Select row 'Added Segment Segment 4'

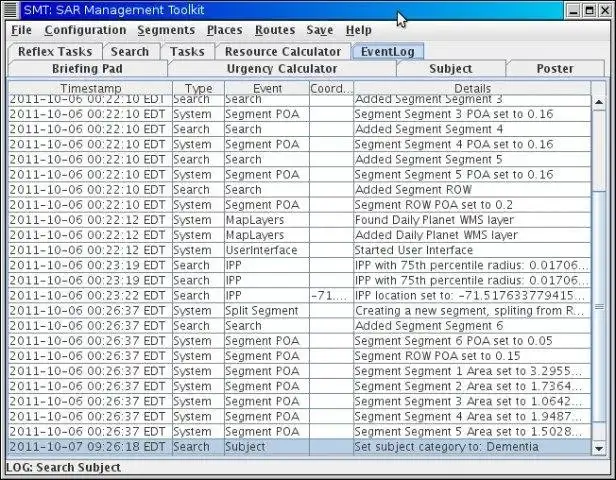[299, 129]
